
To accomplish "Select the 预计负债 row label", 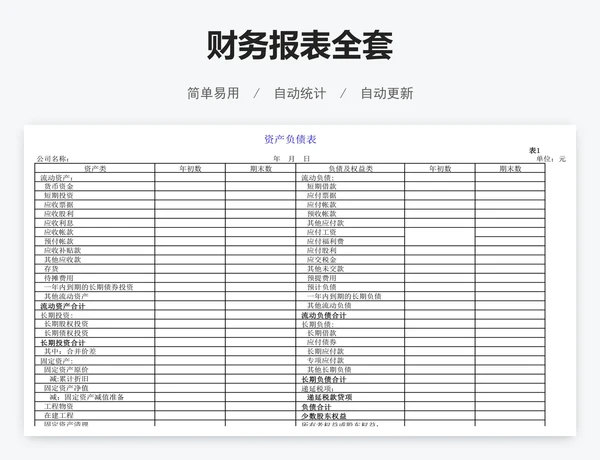I will click(321, 287).
